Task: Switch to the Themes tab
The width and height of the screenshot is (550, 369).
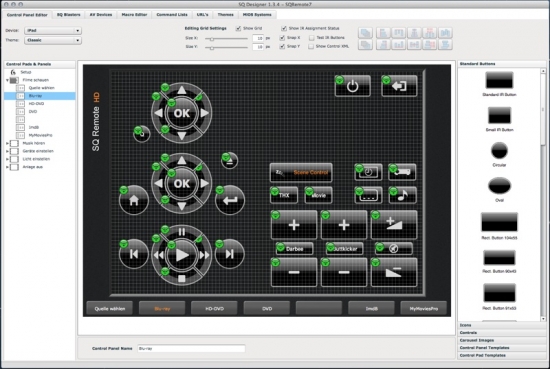Action: tap(225, 15)
